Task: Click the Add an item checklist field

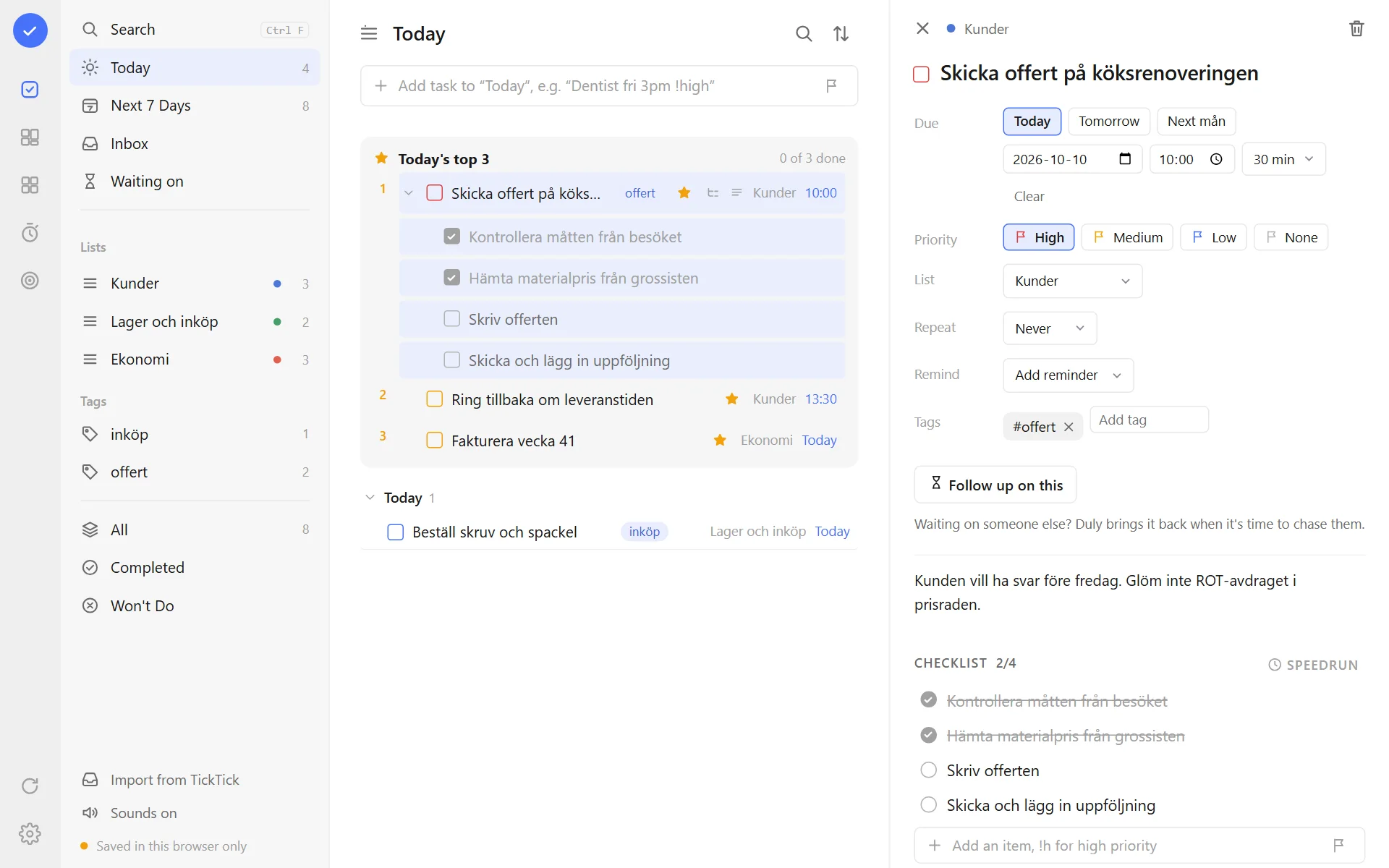Action: (1139, 846)
